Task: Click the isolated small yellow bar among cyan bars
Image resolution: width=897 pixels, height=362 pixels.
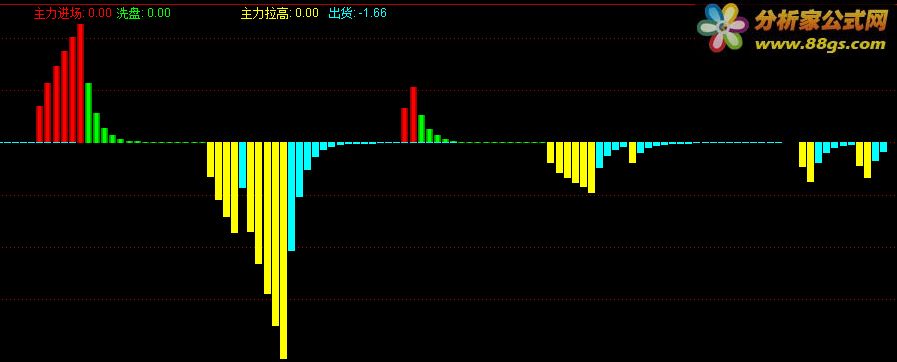Action: click(x=632, y=153)
